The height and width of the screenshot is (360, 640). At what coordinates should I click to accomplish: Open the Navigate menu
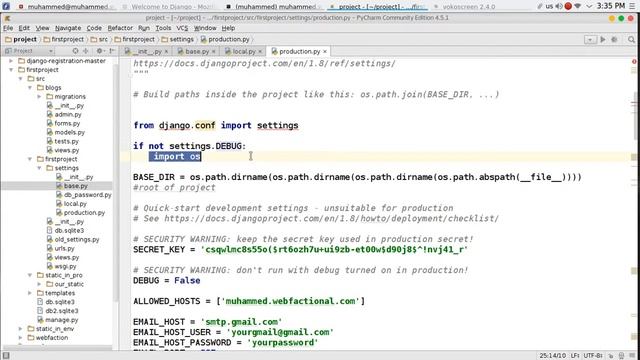point(68,28)
